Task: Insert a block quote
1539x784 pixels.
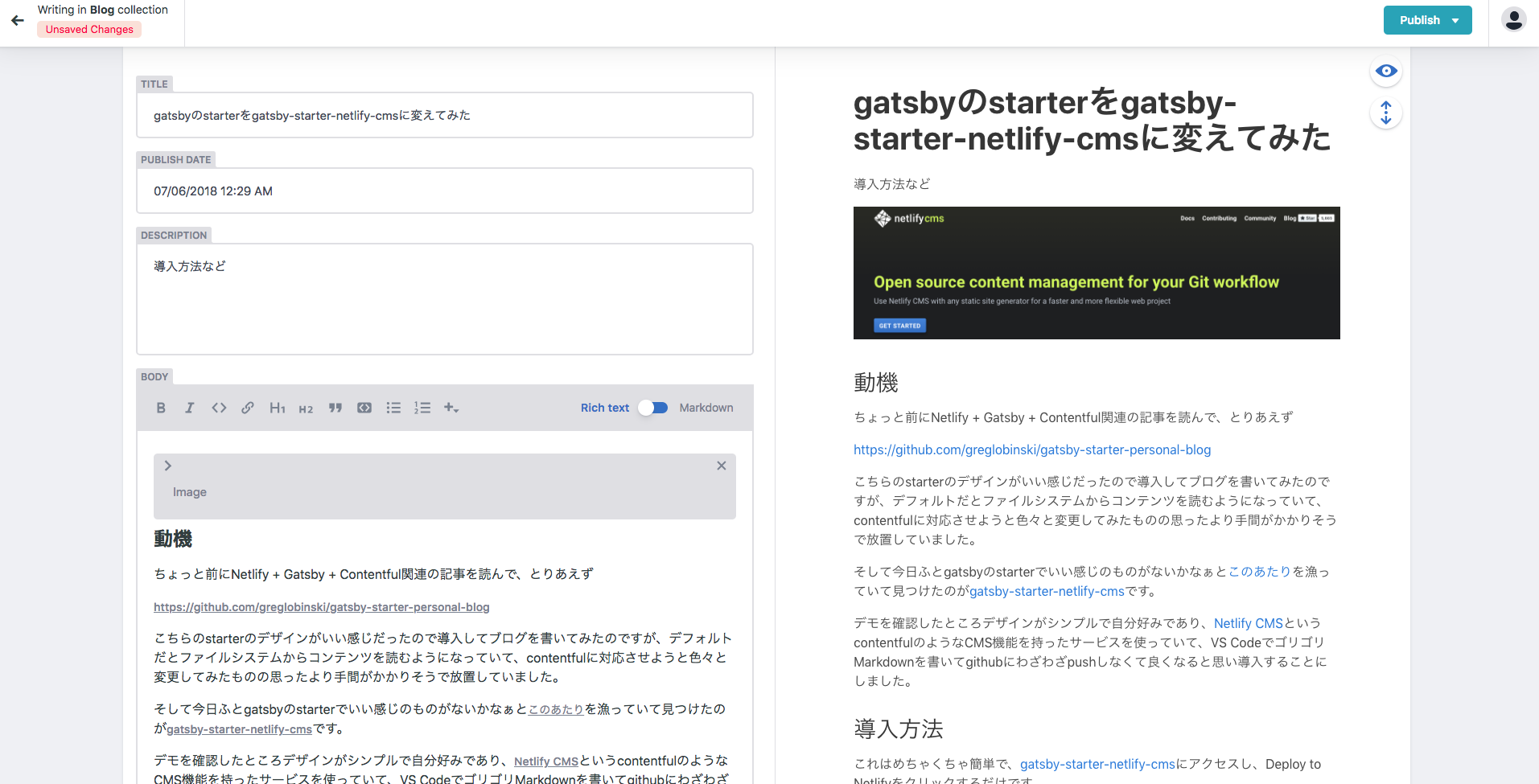Action: pyautogui.click(x=335, y=408)
